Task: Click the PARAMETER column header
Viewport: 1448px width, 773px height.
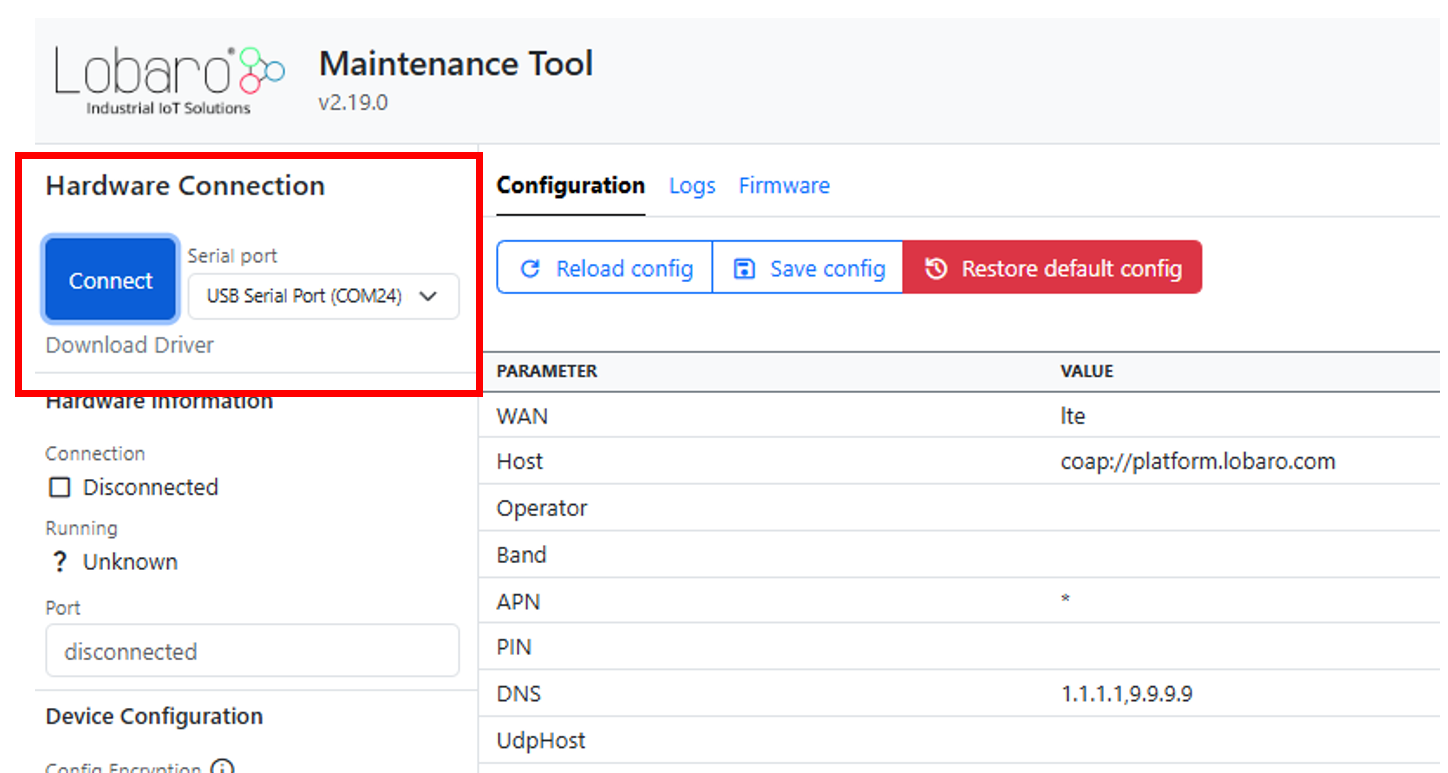Action: (547, 371)
